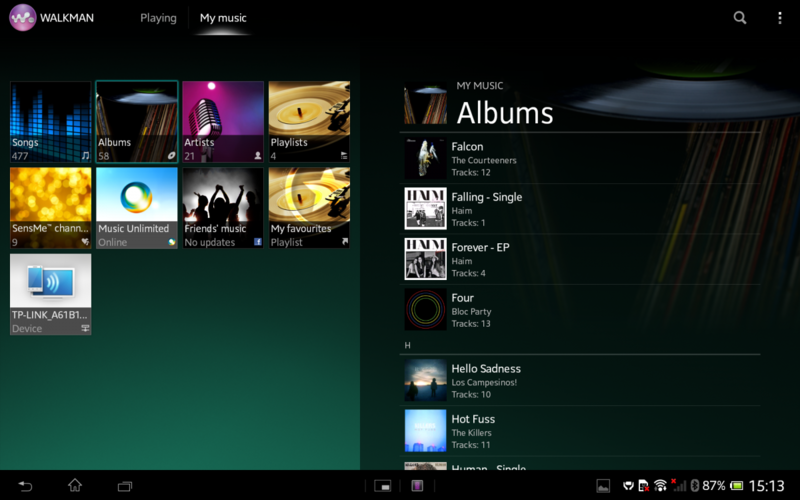Viewport: 800px width, 500px height.
Task: Select the TP-LINK device tile
Action: coord(51,294)
